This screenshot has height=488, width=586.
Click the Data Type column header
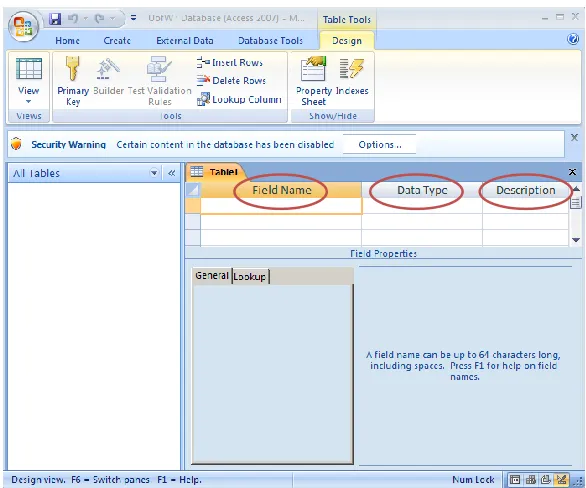(x=422, y=190)
